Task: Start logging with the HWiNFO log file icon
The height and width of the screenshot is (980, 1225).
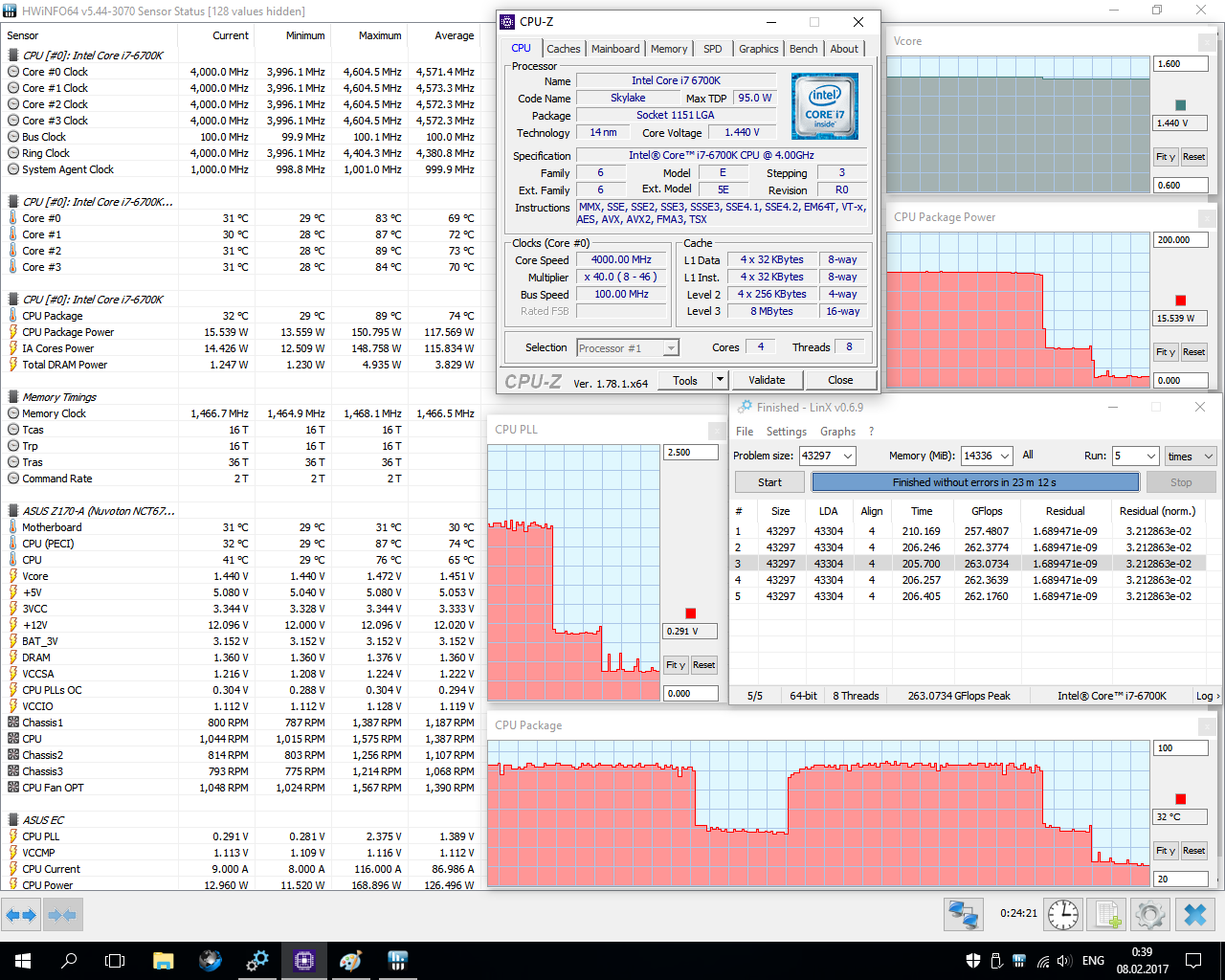Action: 1108,915
